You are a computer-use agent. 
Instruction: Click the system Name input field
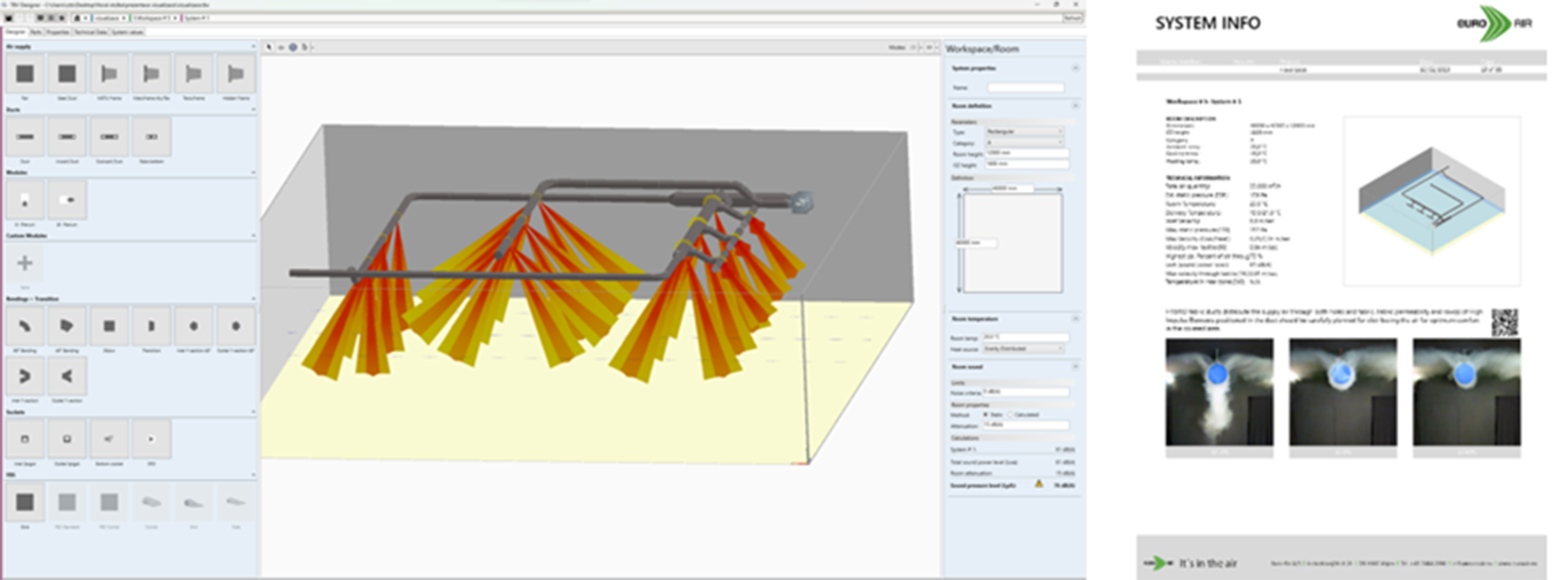(x=1026, y=88)
